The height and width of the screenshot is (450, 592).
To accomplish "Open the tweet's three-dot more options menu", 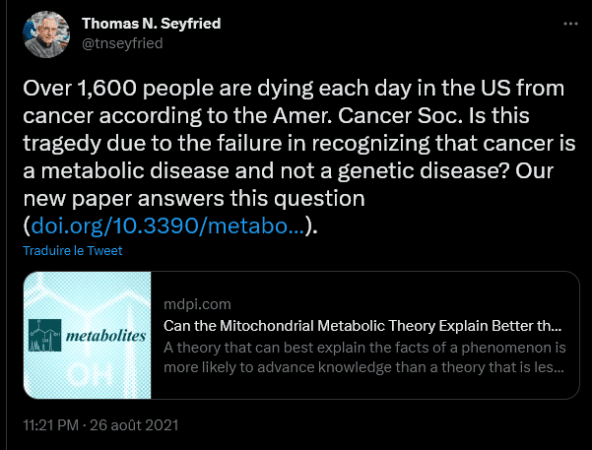I will point(570,24).
